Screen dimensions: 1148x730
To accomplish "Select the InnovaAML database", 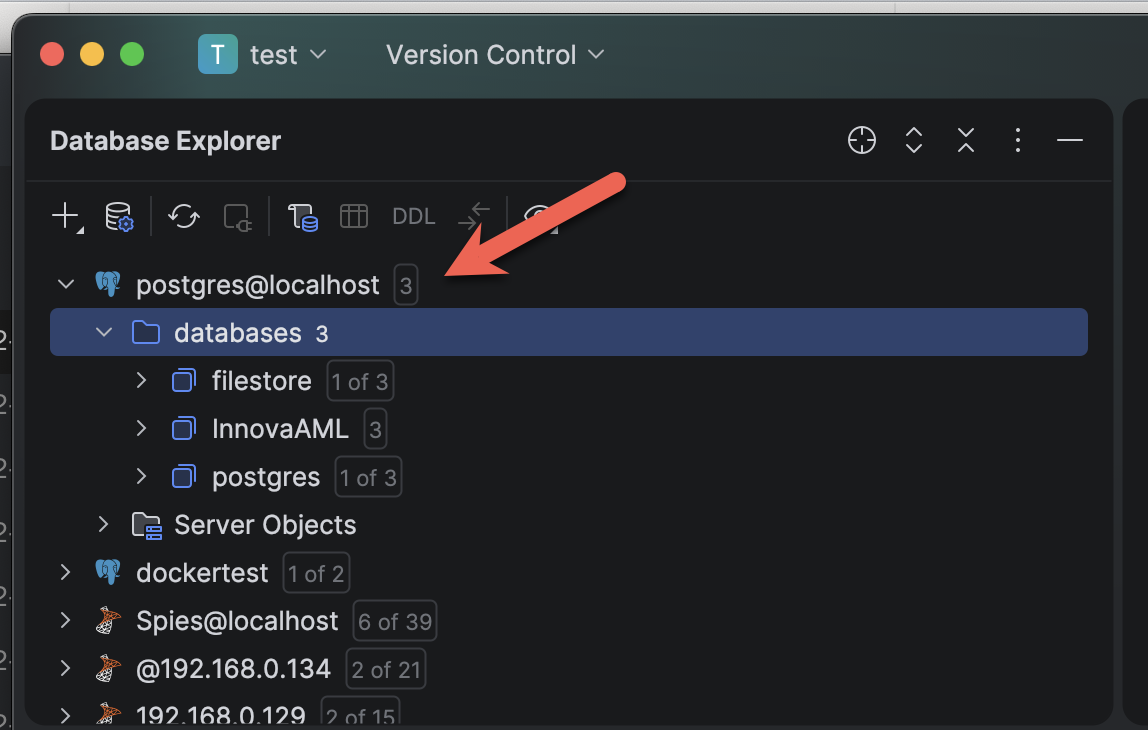I will [x=280, y=429].
